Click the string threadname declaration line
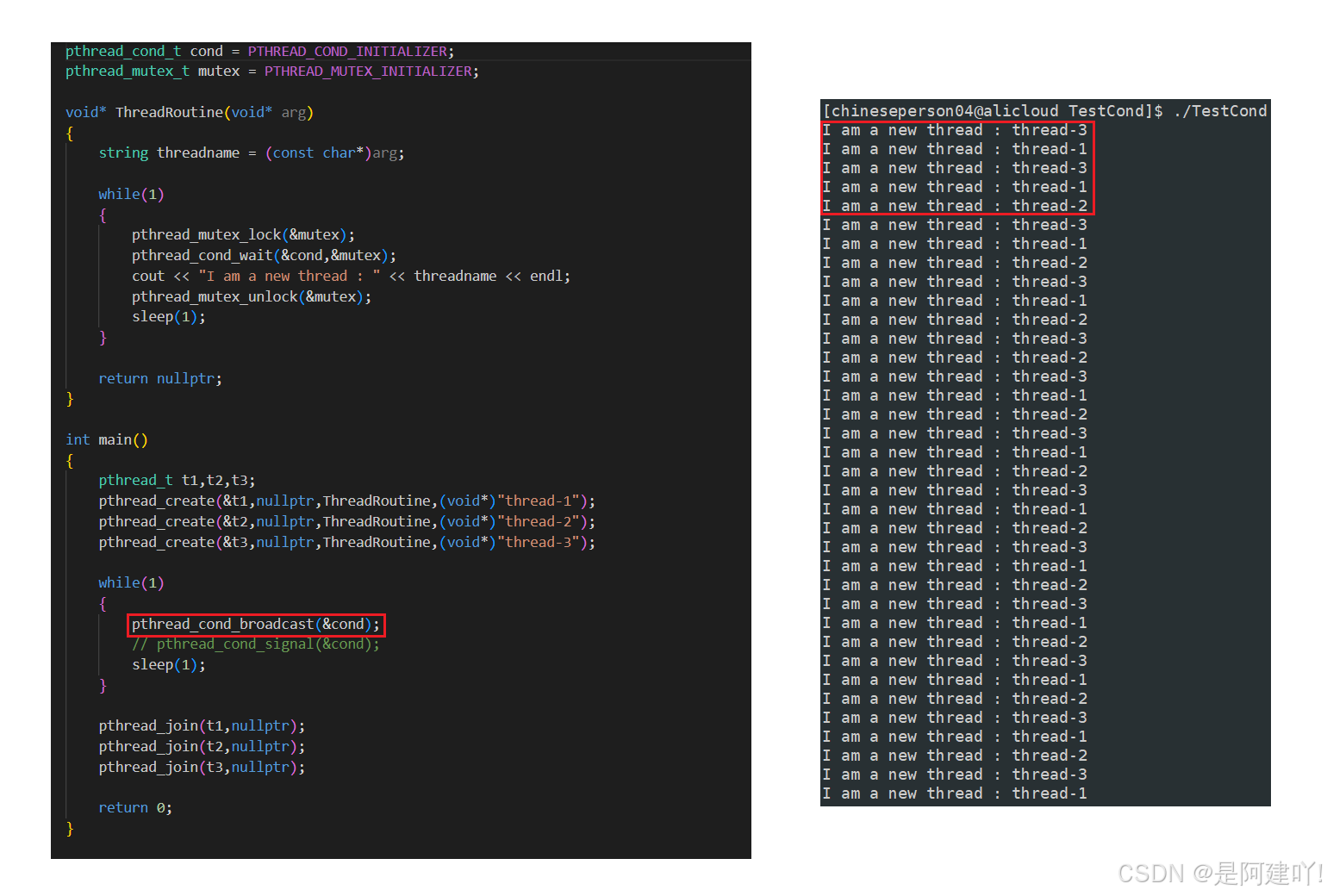 point(251,153)
